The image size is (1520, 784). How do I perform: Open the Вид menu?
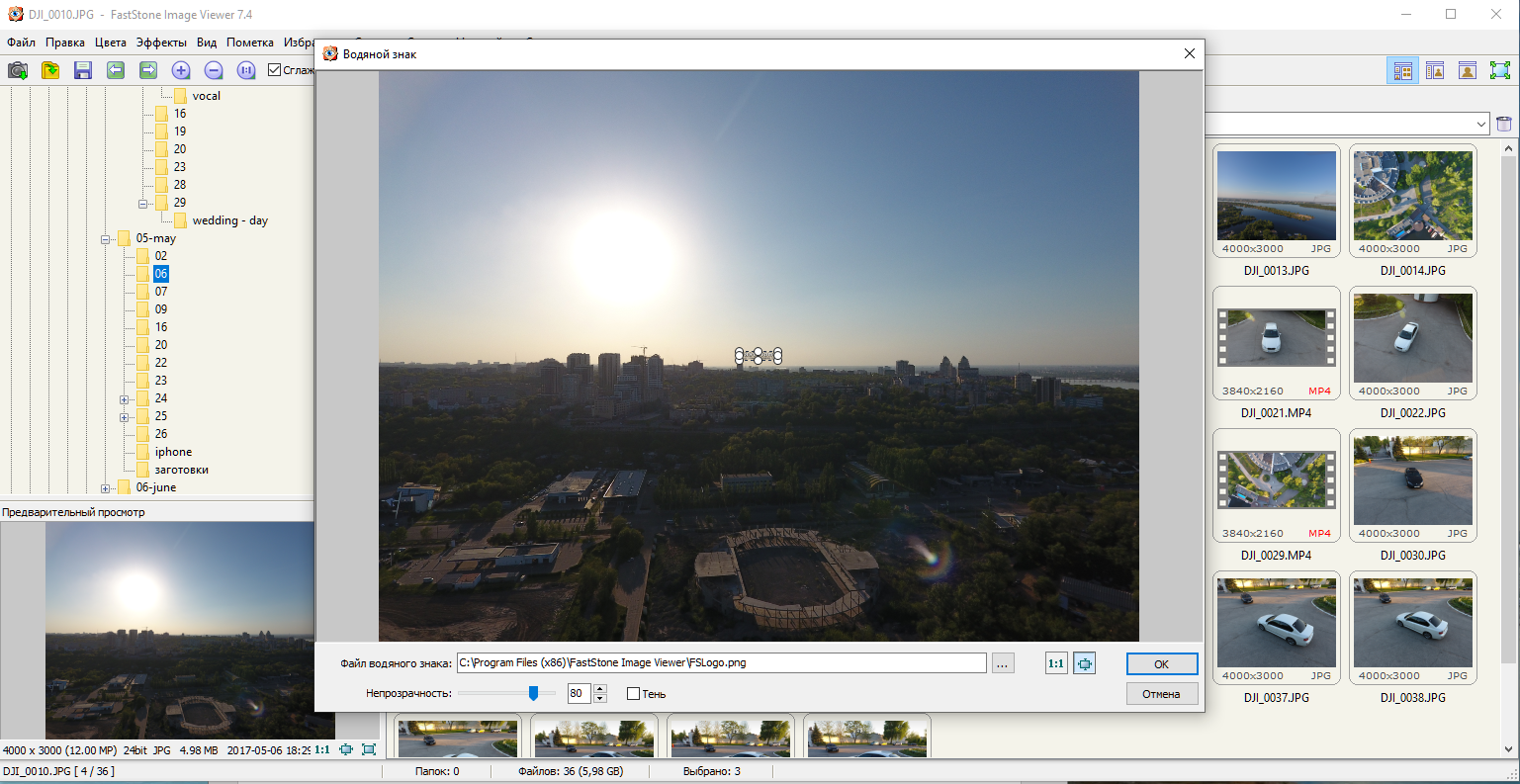pos(207,43)
